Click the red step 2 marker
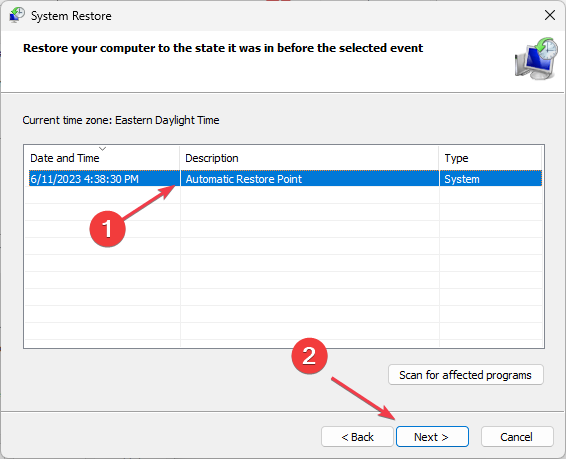Screen dimensions: 566x459 309,356
